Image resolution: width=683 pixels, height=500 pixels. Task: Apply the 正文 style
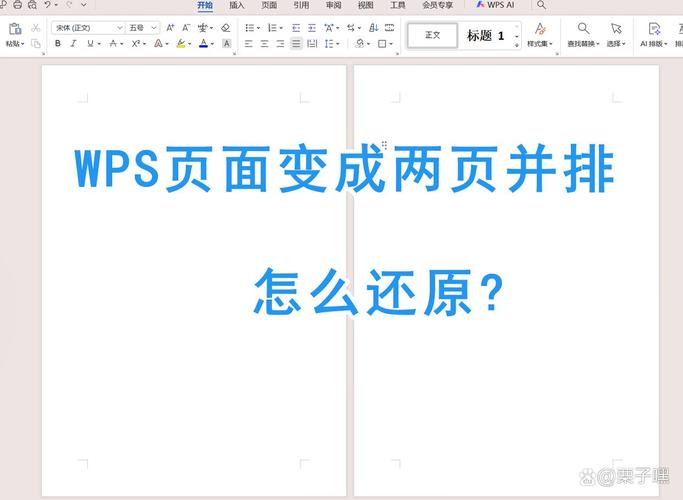[x=433, y=35]
